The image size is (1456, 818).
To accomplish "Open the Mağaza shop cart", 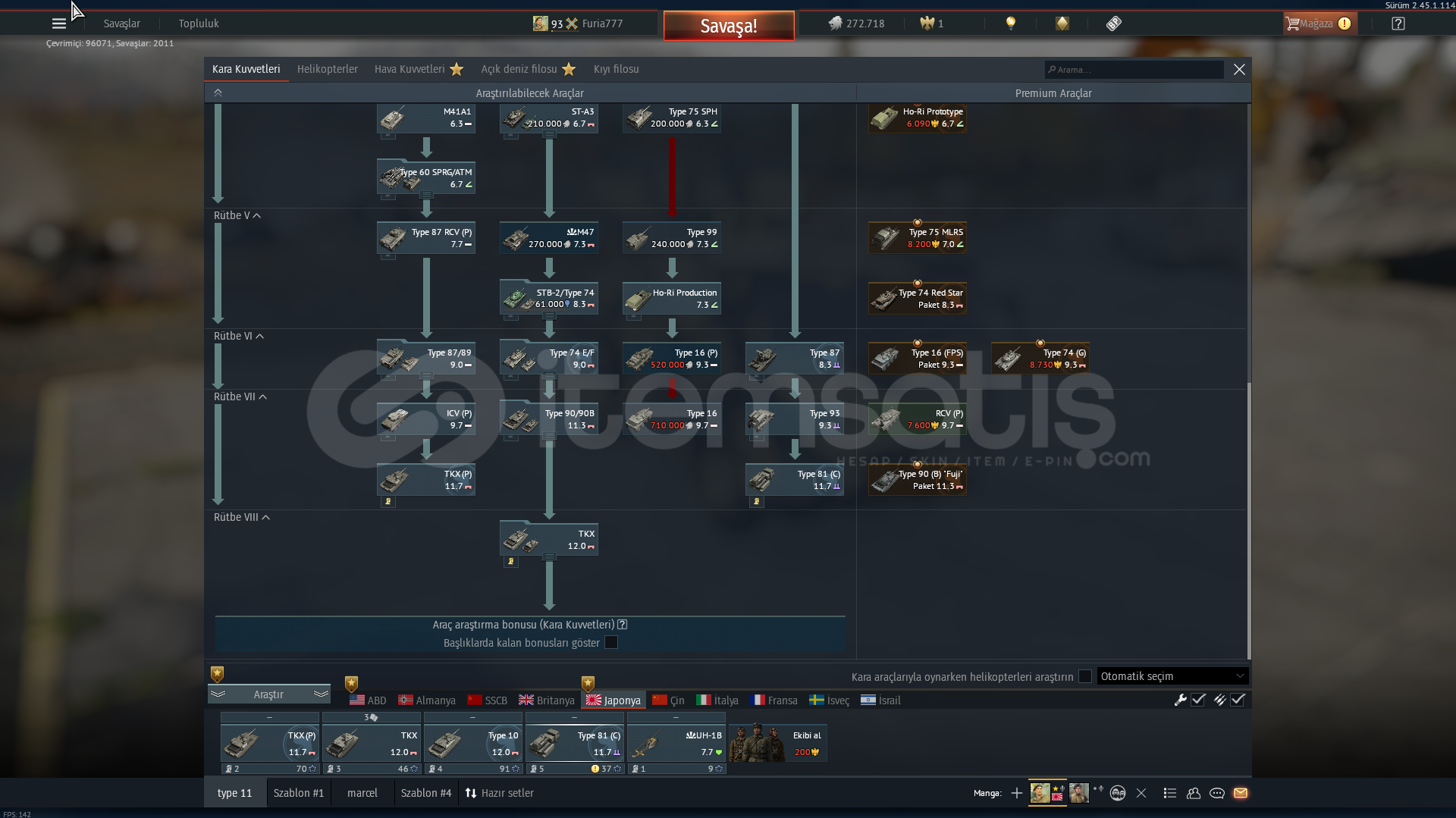I will pyautogui.click(x=1319, y=24).
